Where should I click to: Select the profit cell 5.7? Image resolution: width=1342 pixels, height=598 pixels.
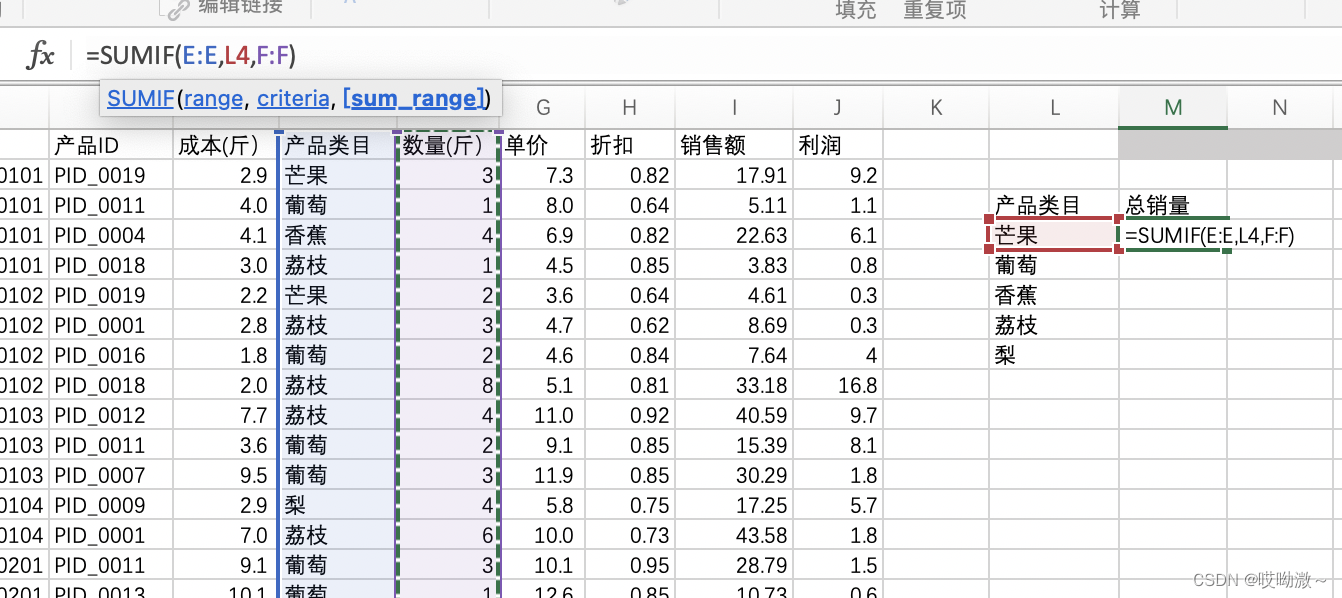pos(838,505)
